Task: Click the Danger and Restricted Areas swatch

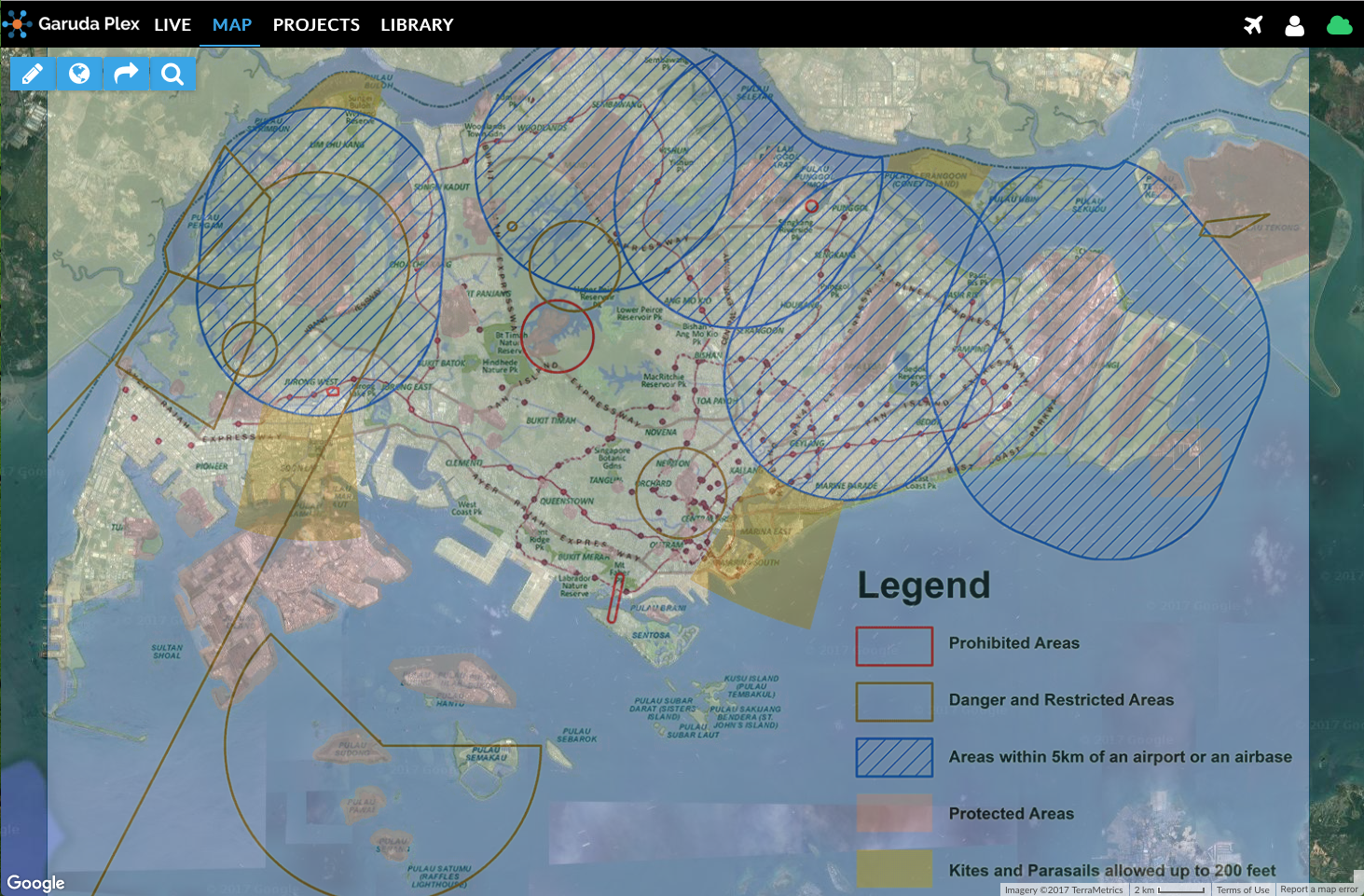Action: pyautogui.click(x=894, y=701)
